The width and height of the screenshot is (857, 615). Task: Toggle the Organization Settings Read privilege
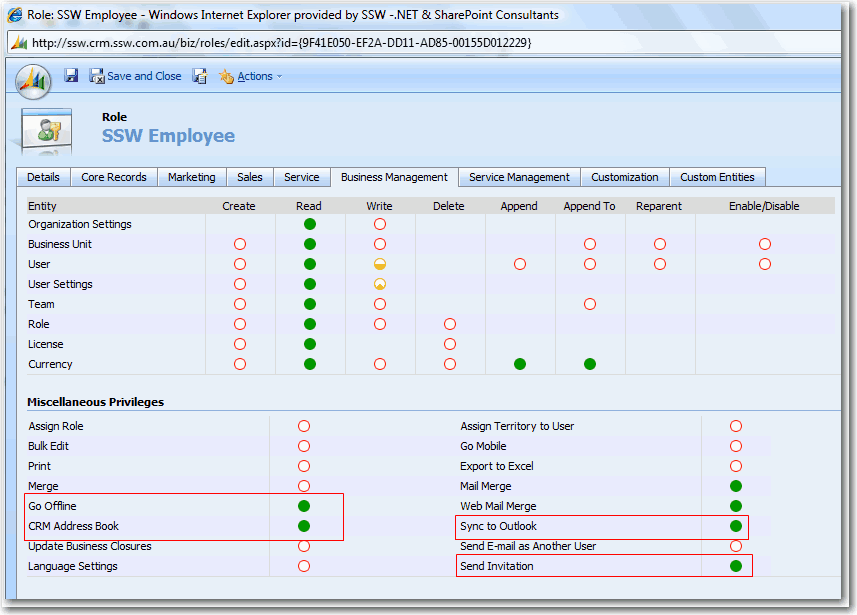pyautogui.click(x=310, y=224)
